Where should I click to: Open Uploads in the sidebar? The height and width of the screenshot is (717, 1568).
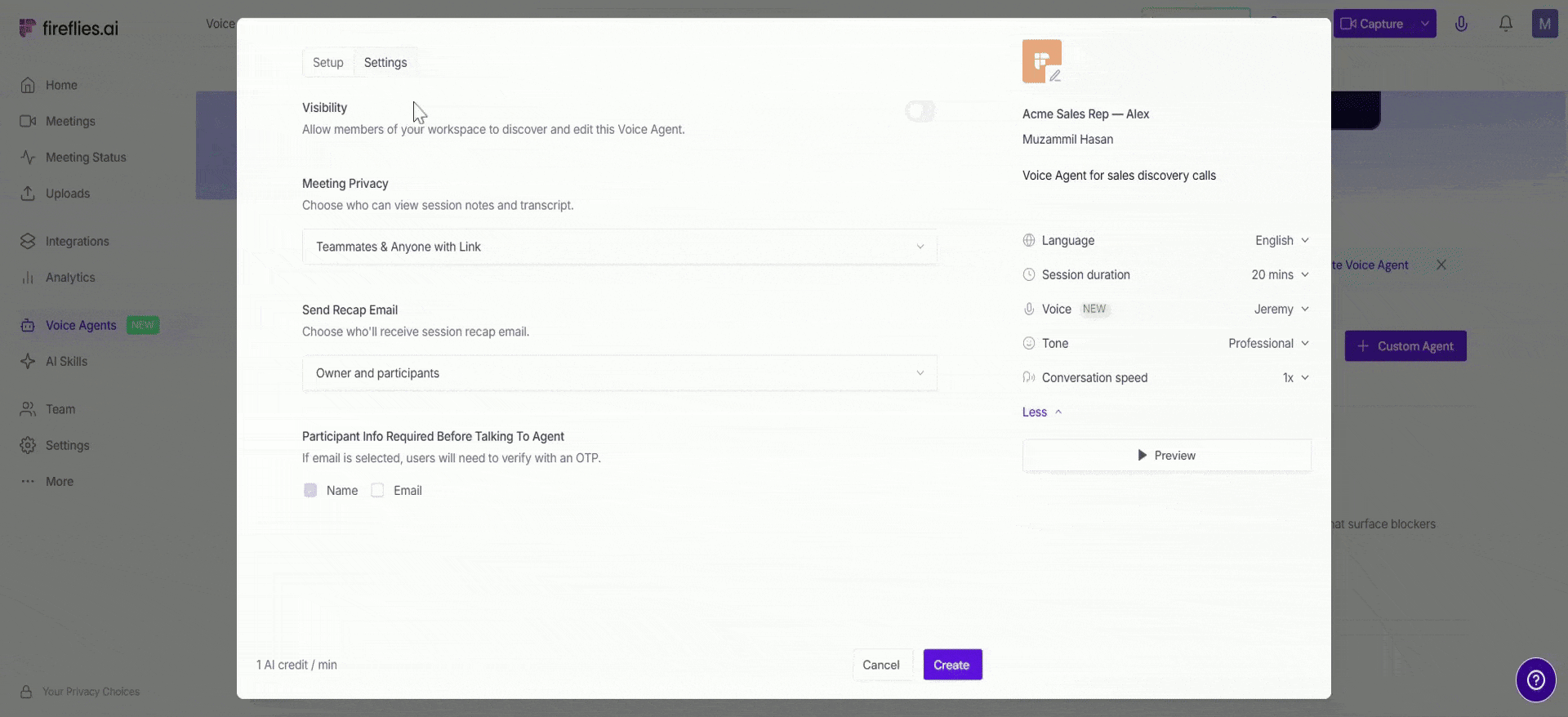coord(68,194)
